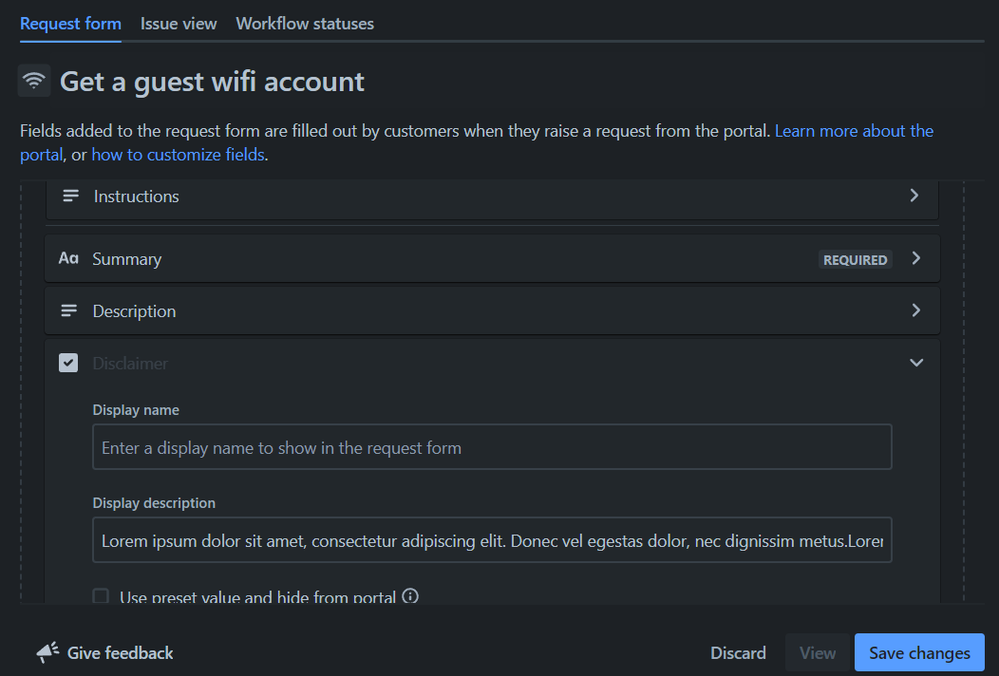The height and width of the screenshot is (676, 999).
Task: Click the Disclaimer checkbox field icon
Action: [x=68, y=363]
